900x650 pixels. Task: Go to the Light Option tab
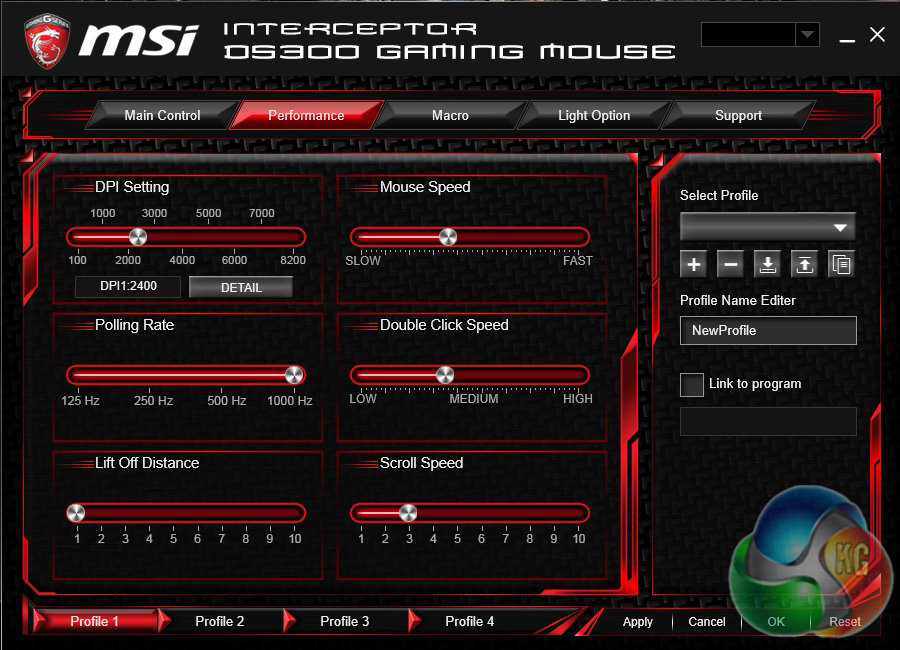(x=594, y=115)
